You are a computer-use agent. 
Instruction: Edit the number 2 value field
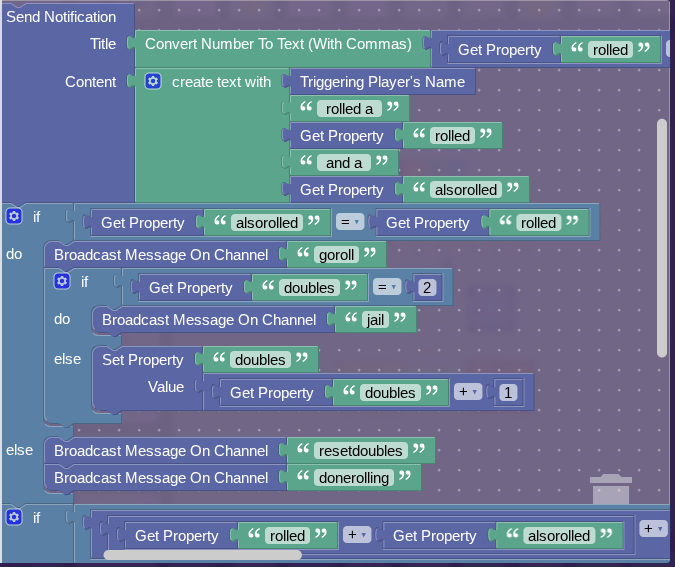point(427,288)
